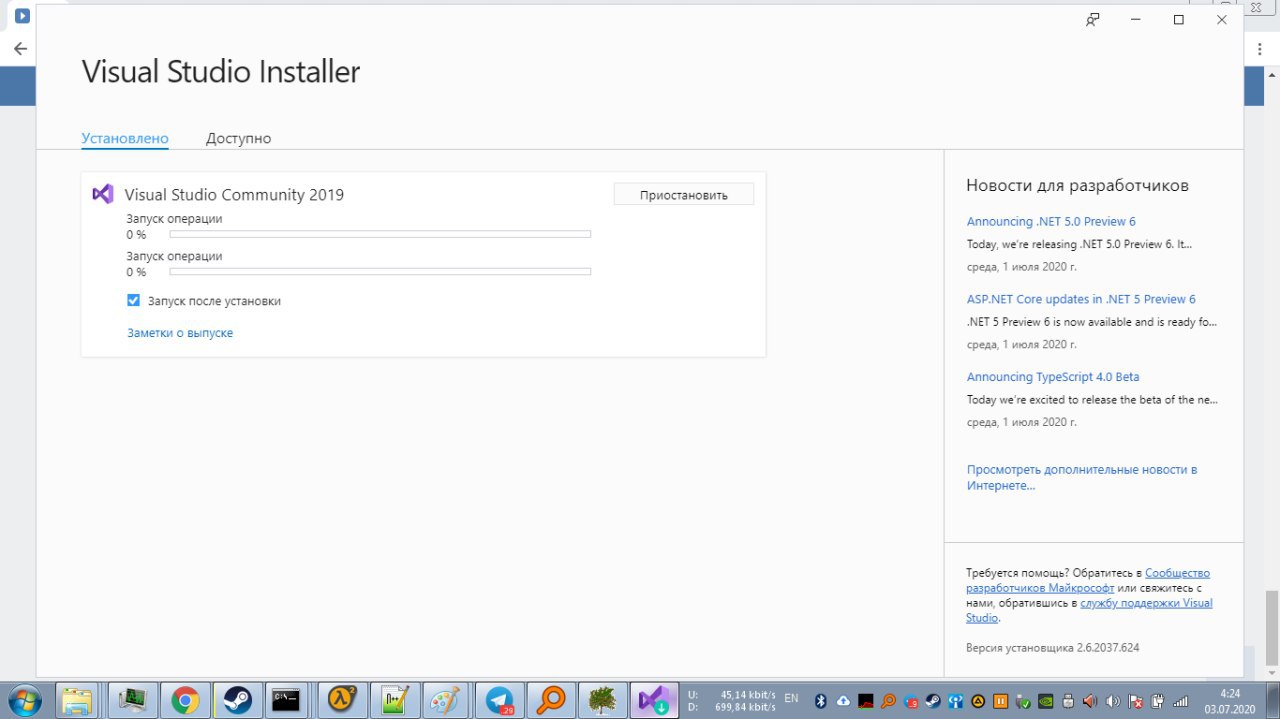Image resolution: width=1280 pixels, height=719 pixels.
Task: Click the red speaker tray icon
Action: [x=1089, y=701]
